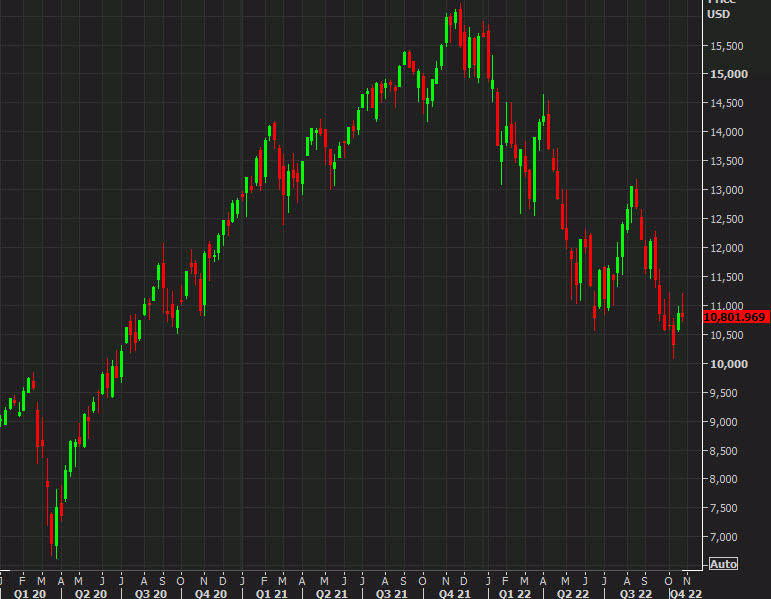Click the 7,000 price axis label

[x=723, y=537]
